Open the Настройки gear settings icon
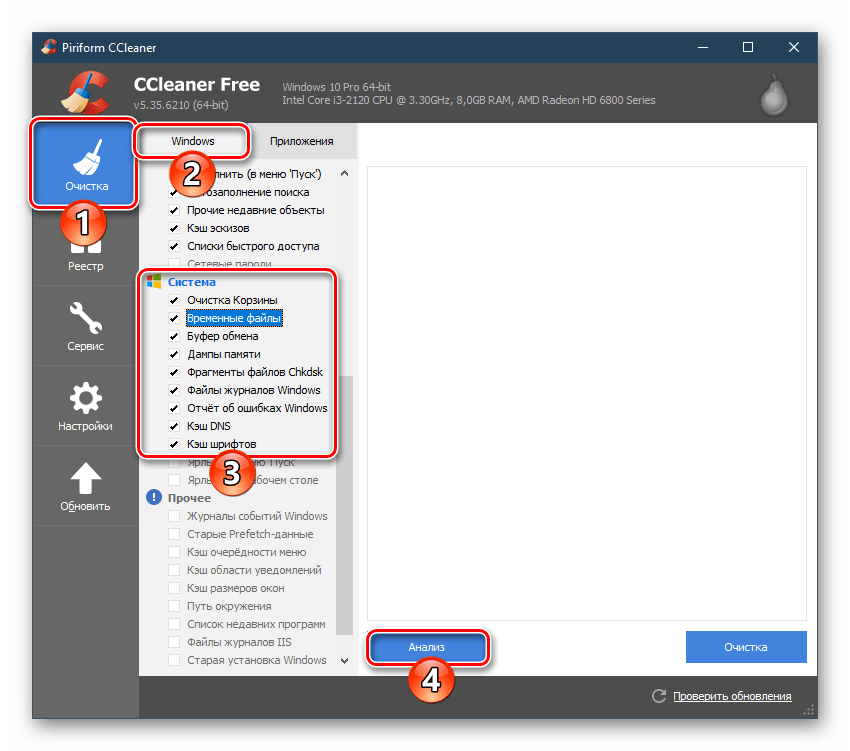850x751 pixels. [x=85, y=399]
